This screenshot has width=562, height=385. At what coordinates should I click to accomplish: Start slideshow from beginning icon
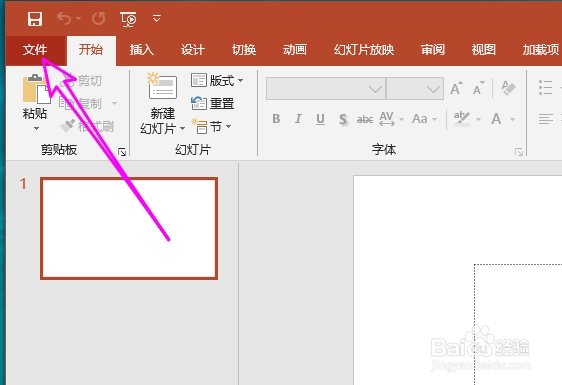tap(128, 19)
